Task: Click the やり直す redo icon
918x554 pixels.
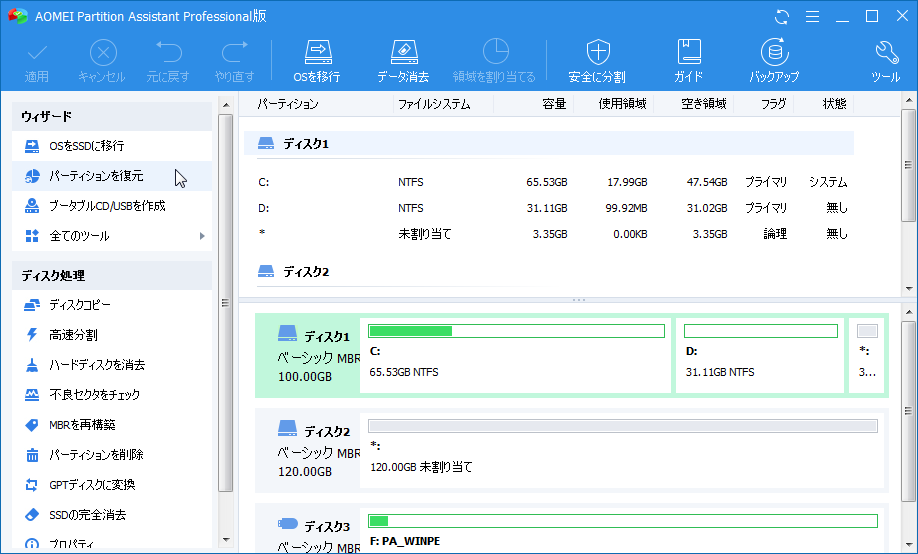Action: pos(234,61)
